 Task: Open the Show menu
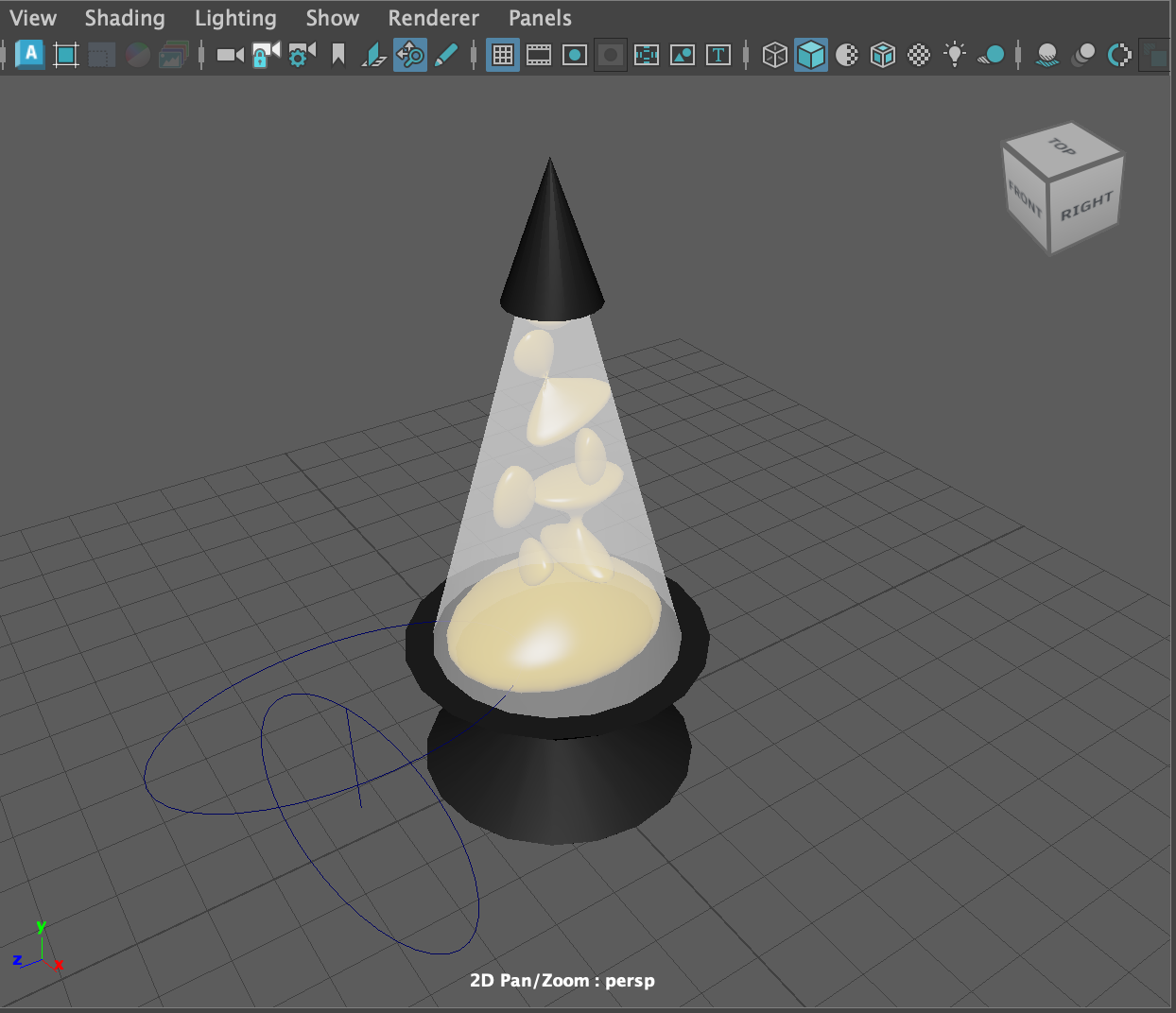[x=332, y=17]
